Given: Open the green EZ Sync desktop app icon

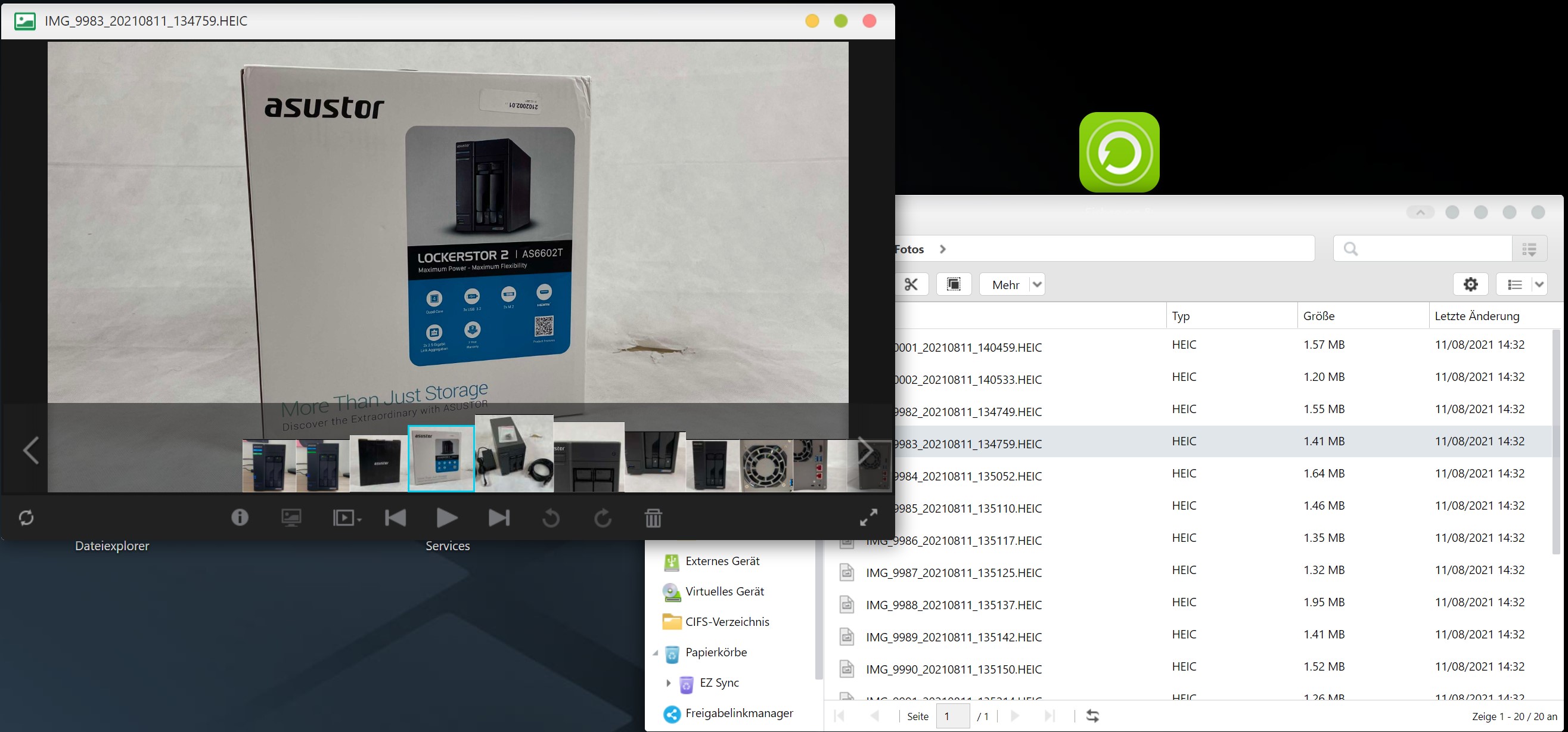Looking at the screenshot, I should (x=1119, y=152).
